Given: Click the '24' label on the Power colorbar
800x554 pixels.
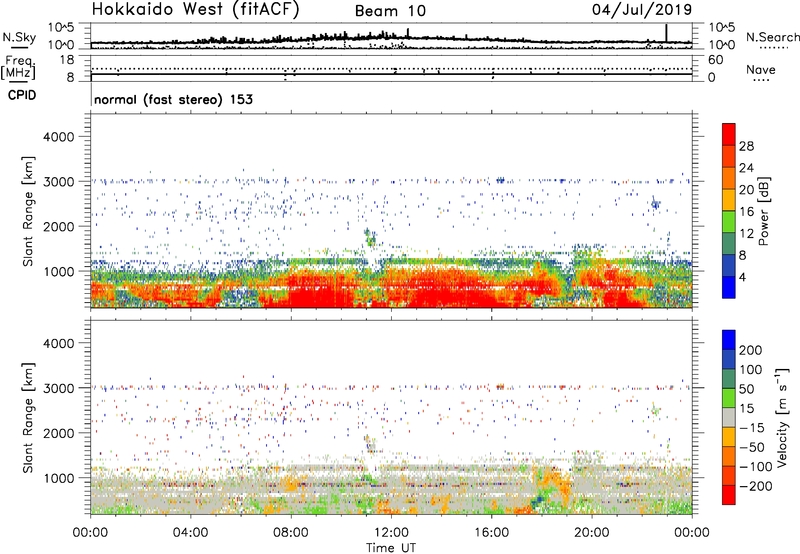Looking at the screenshot, I should coord(746,168).
